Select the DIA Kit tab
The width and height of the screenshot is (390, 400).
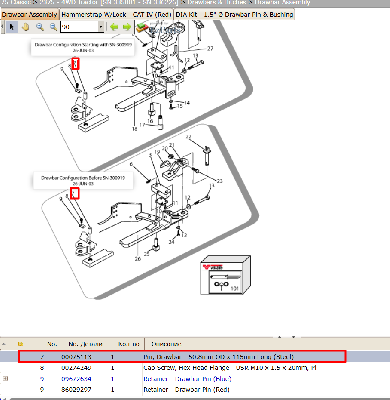point(187,15)
